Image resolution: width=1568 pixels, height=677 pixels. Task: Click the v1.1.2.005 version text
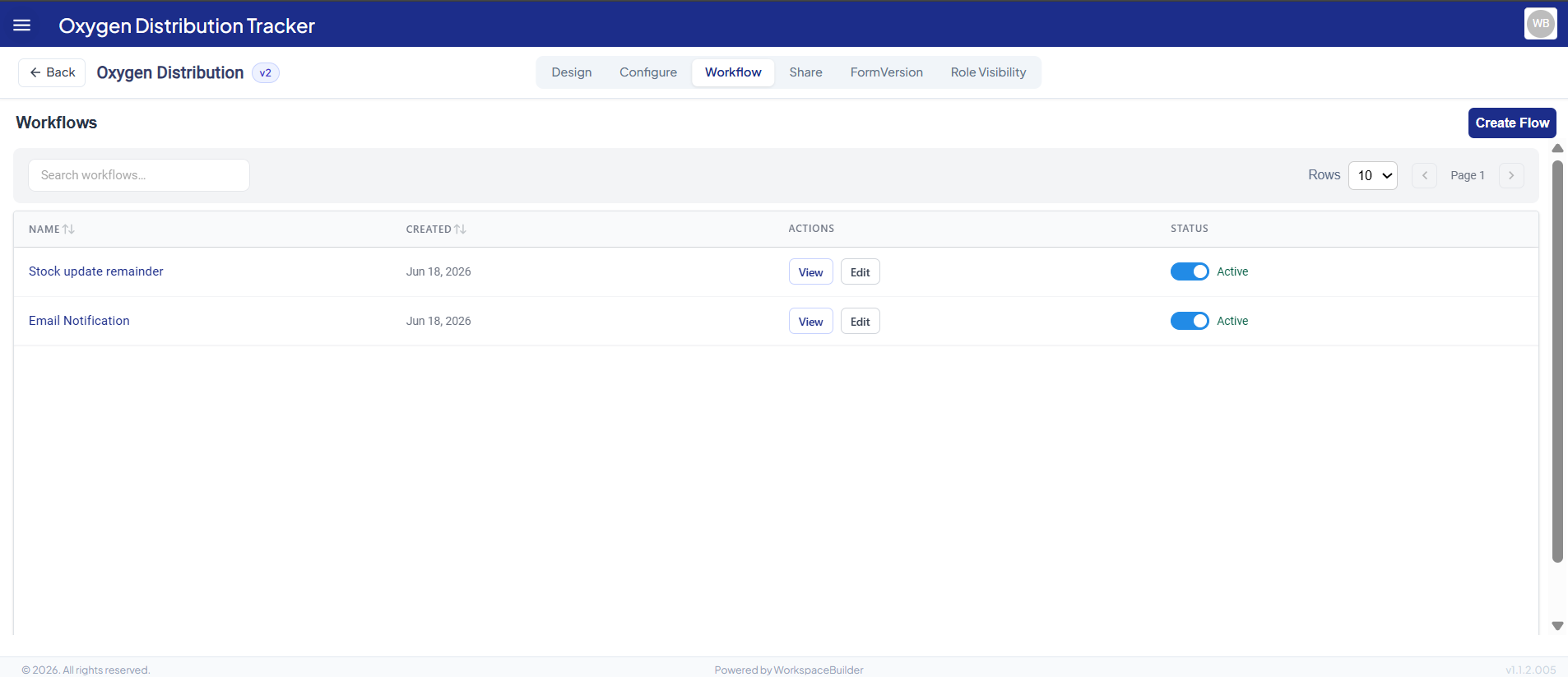(1530, 670)
